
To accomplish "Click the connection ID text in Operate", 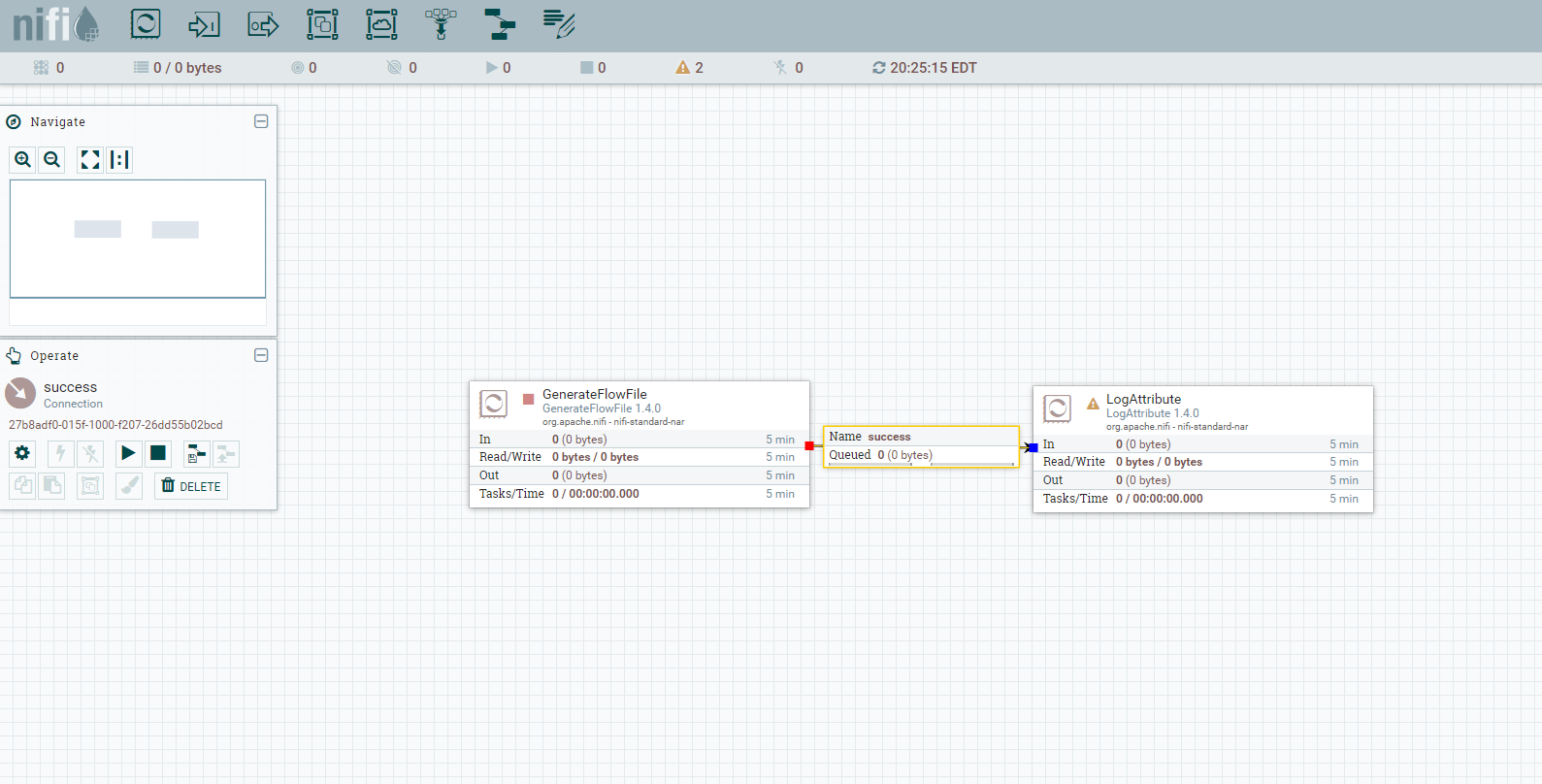I will click(115, 425).
